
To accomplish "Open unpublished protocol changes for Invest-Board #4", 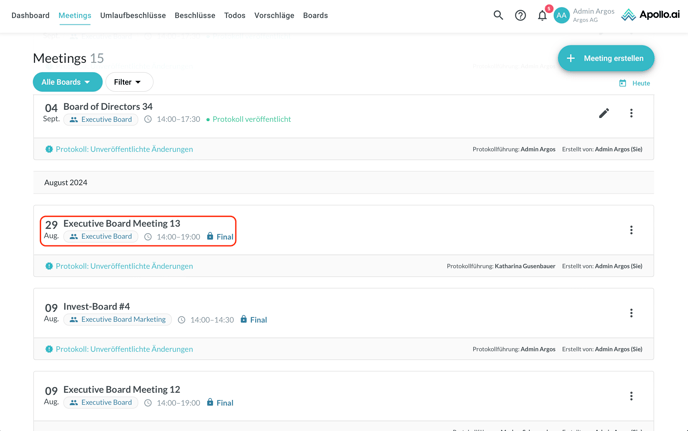I will [x=124, y=349].
